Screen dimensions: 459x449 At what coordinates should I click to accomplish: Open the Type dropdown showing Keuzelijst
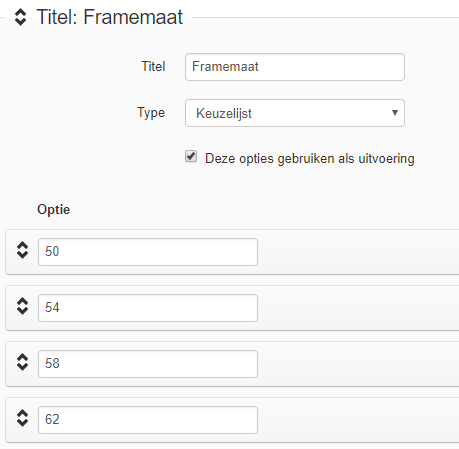point(295,113)
